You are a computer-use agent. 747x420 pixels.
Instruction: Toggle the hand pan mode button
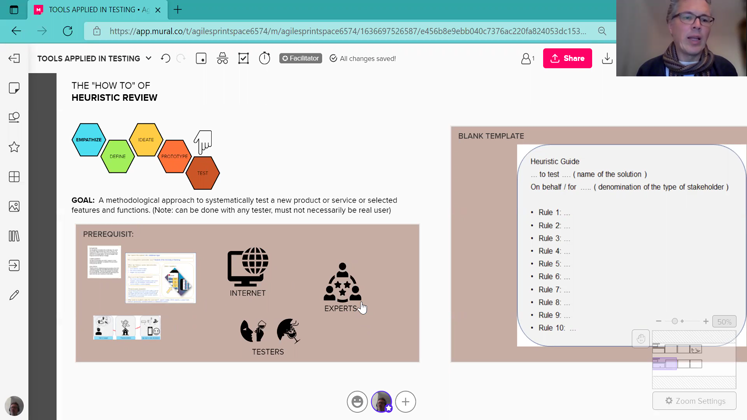641,339
